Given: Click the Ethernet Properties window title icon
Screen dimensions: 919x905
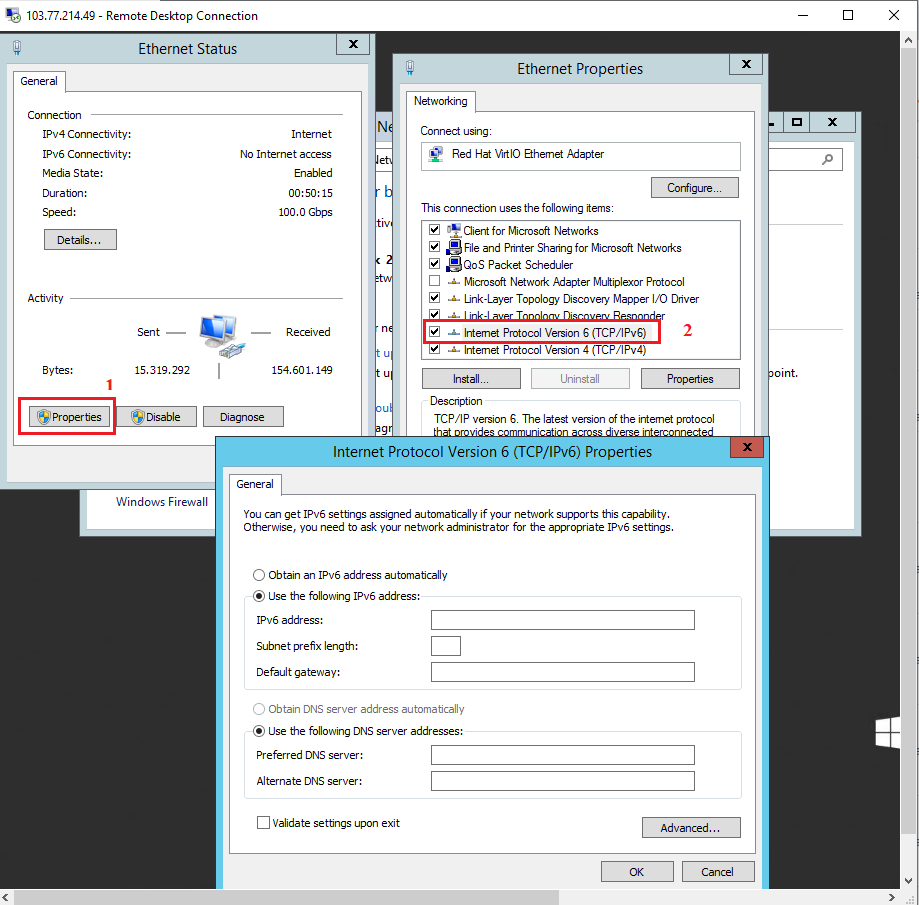Looking at the screenshot, I should pyautogui.click(x=410, y=68).
